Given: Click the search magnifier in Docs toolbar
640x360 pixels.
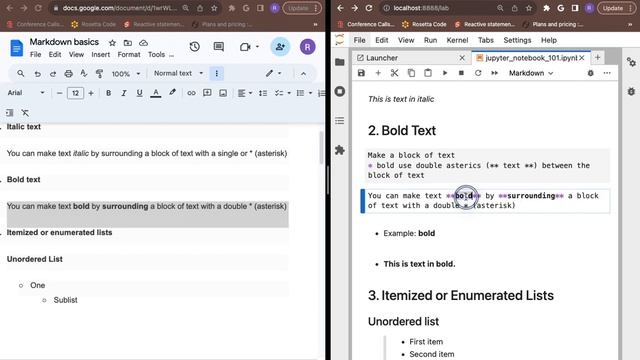Looking at the screenshot, I should (20, 73).
